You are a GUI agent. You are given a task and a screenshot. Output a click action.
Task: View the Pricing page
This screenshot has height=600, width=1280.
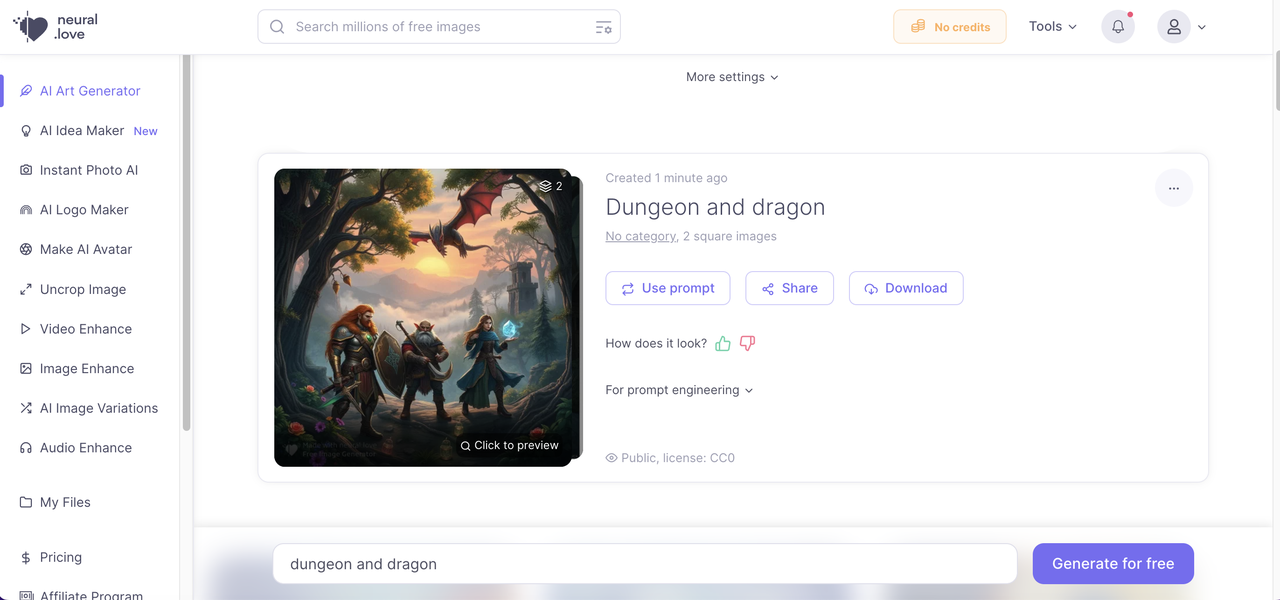tap(61, 557)
